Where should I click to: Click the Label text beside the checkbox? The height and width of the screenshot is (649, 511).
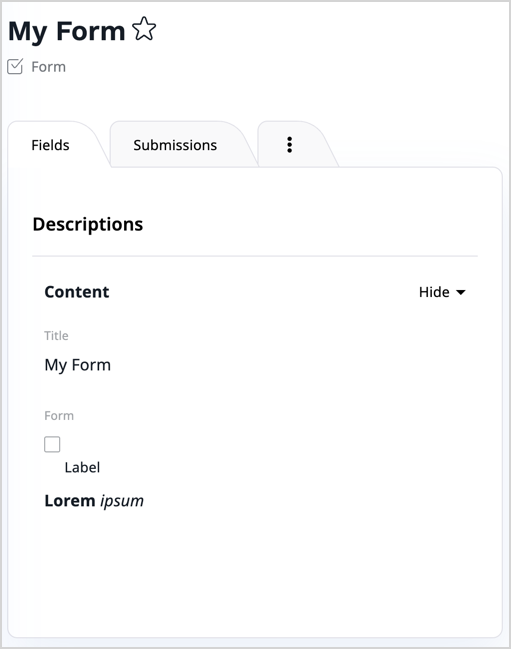[x=82, y=467]
